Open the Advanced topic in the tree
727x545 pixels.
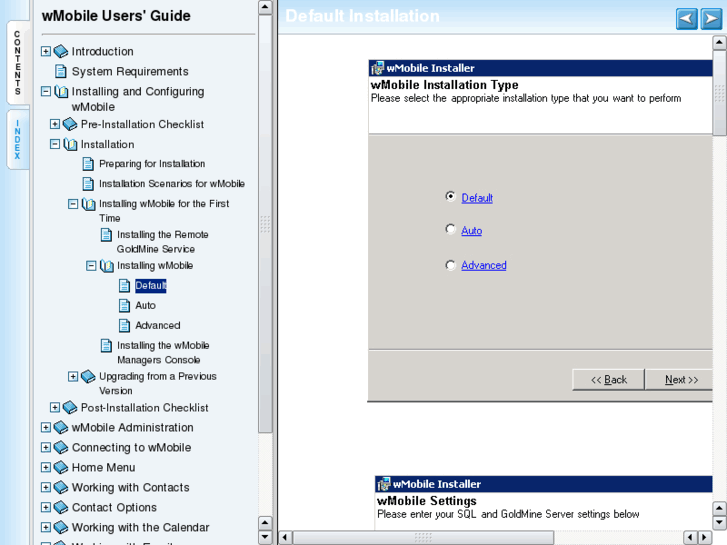[158, 325]
